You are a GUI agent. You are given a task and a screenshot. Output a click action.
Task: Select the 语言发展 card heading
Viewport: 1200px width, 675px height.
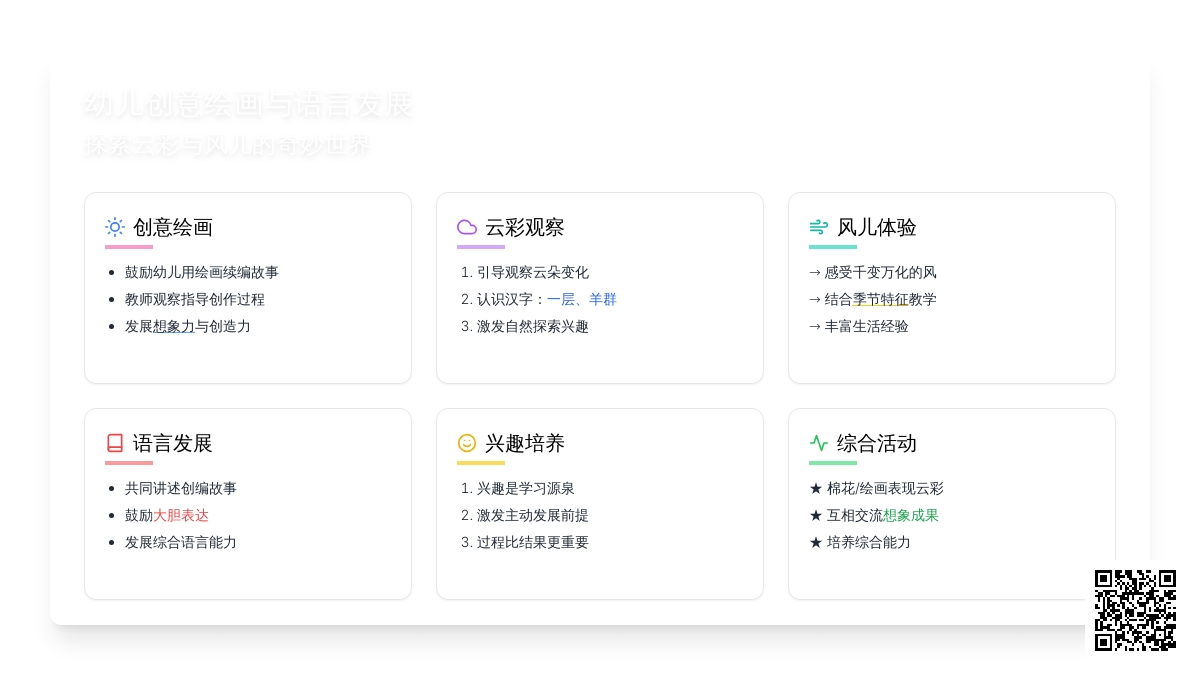point(173,443)
